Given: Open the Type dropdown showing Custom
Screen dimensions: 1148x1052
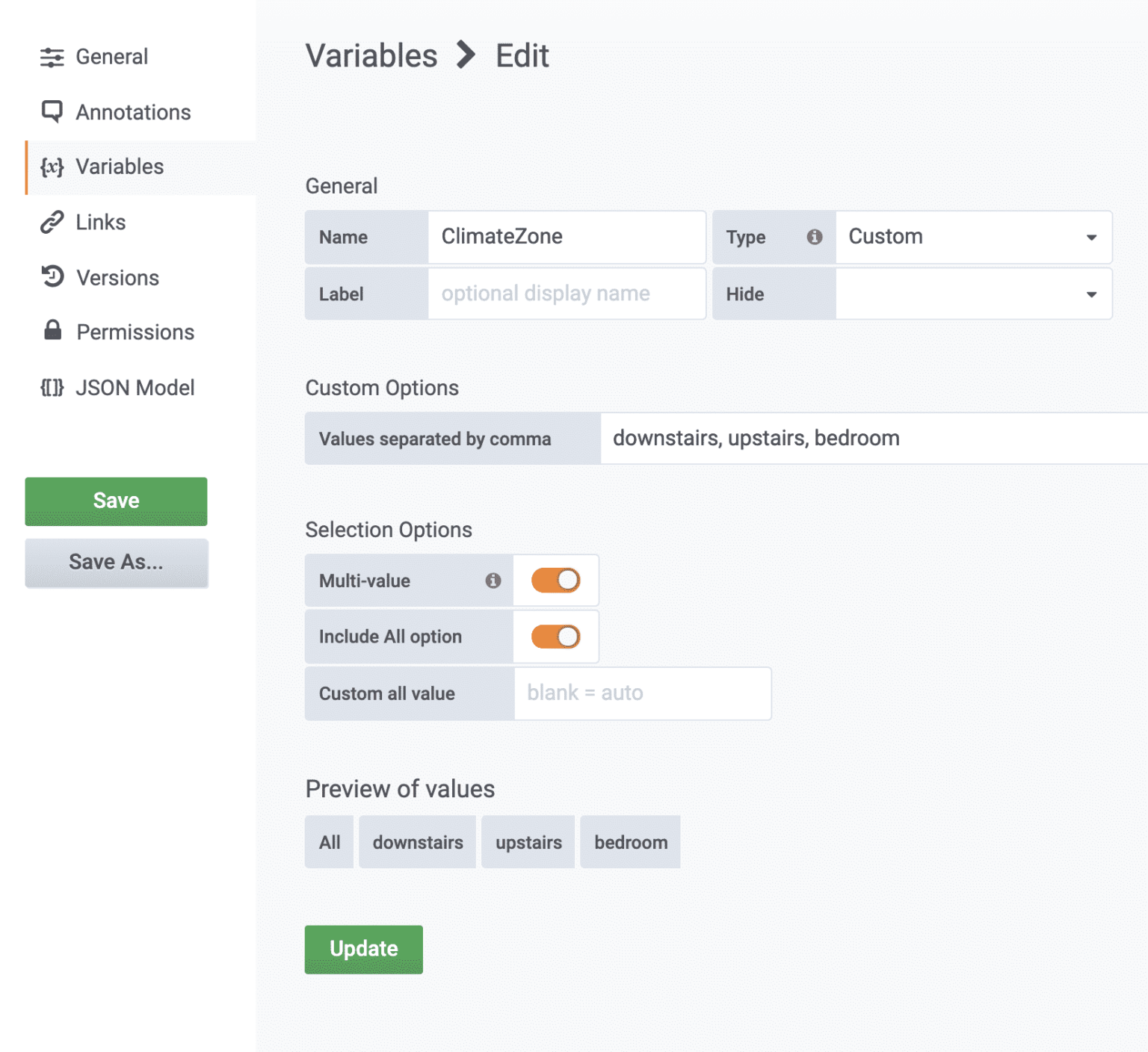Looking at the screenshot, I should click(972, 237).
